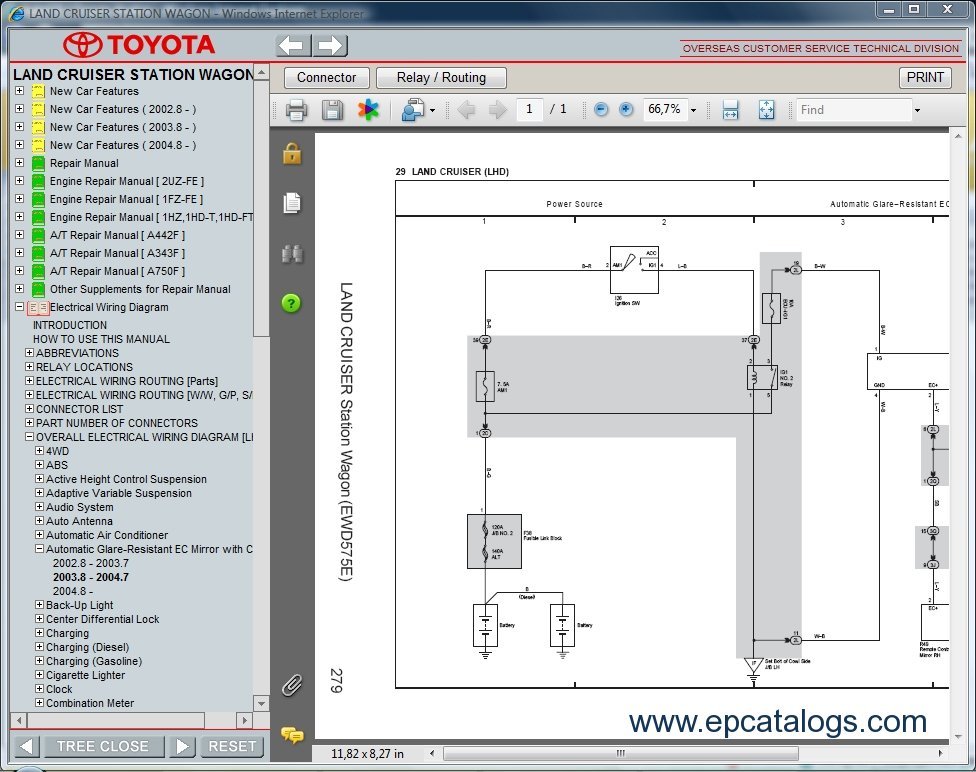The width and height of the screenshot is (976, 772).
Task: Maximize the Internet Explorer window
Action: [x=914, y=9]
